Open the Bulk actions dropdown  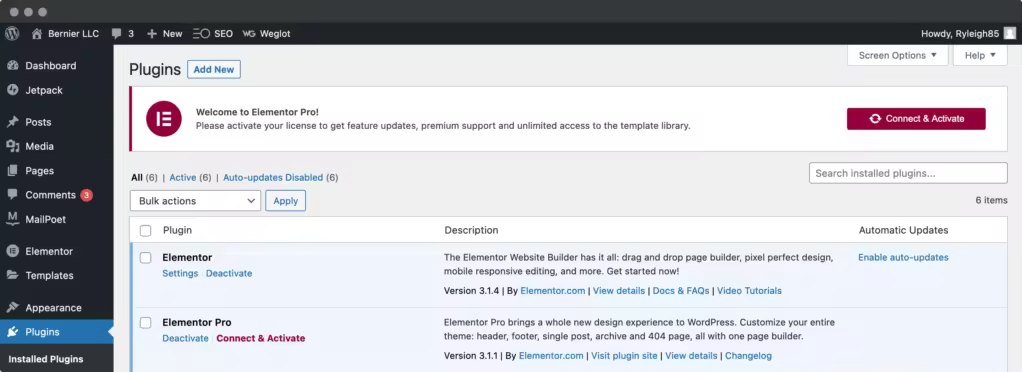(196, 201)
